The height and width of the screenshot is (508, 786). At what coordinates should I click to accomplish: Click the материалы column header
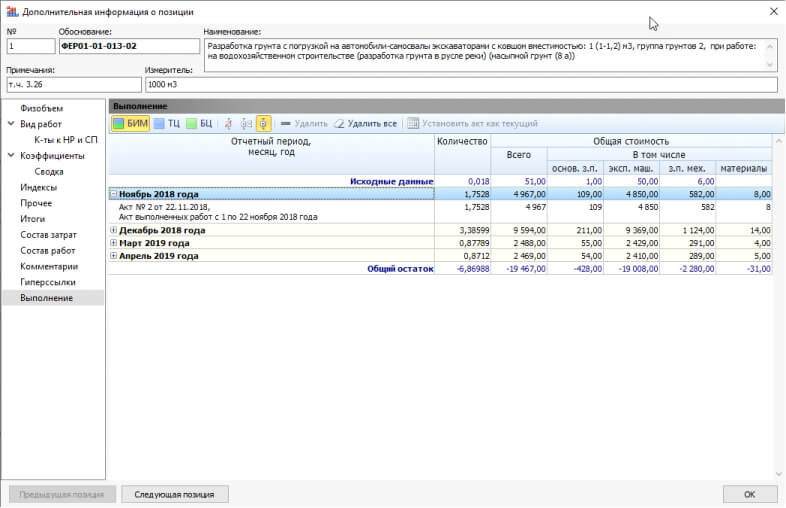coord(744,168)
